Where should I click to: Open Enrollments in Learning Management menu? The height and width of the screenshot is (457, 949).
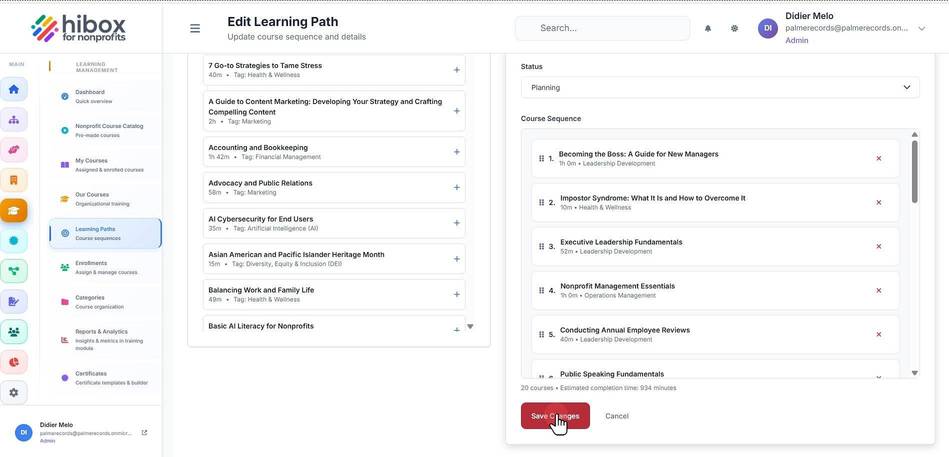[x=105, y=268]
